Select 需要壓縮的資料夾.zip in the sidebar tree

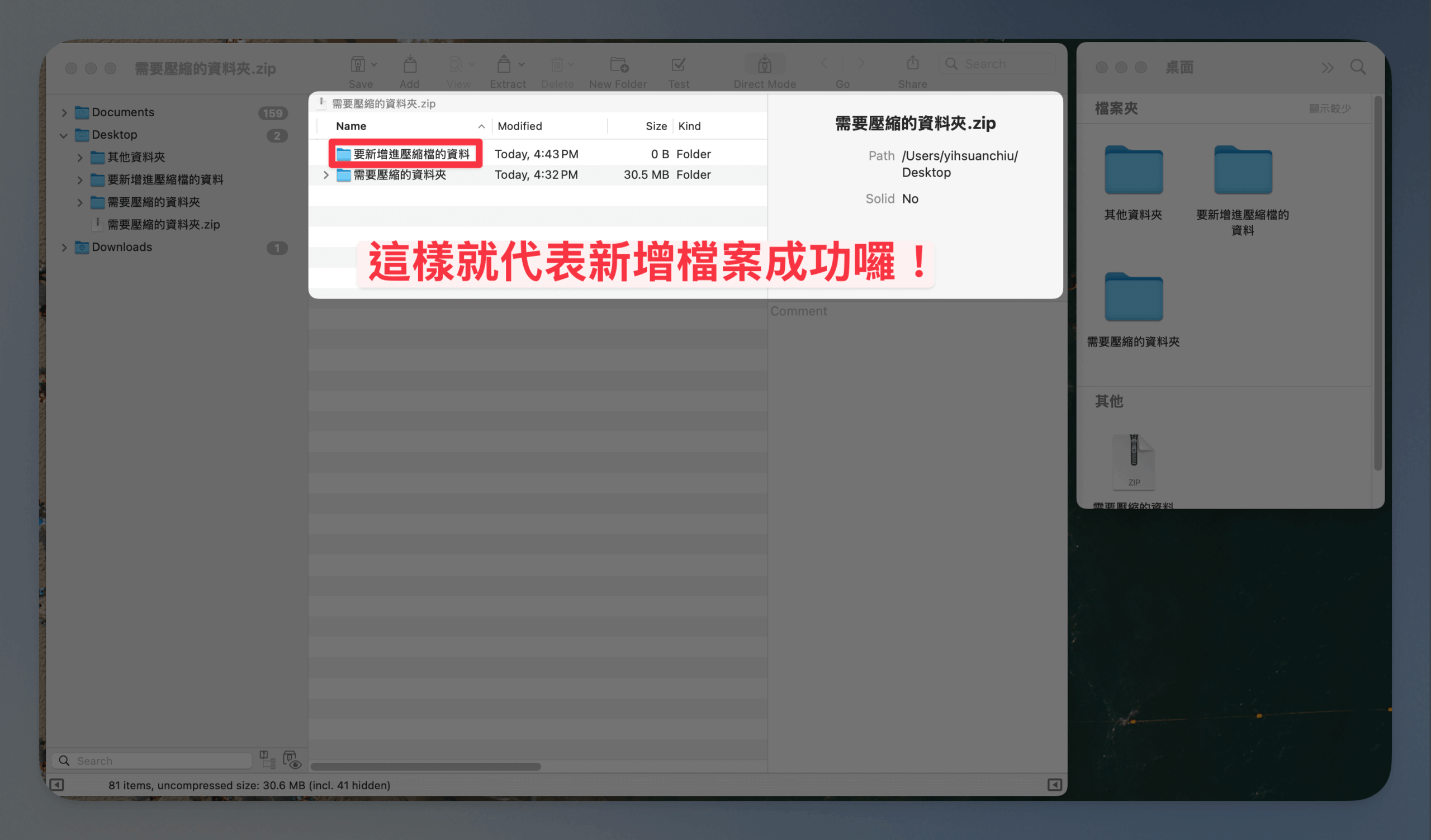pyautogui.click(x=163, y=225)
